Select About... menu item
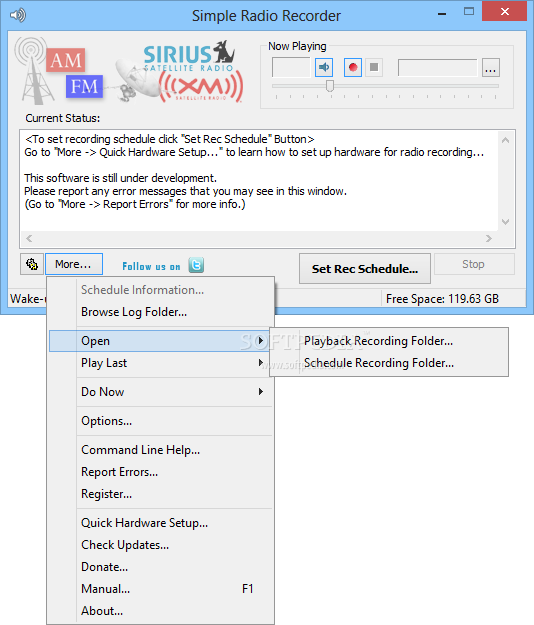The image size is (534, 625). 161,611
